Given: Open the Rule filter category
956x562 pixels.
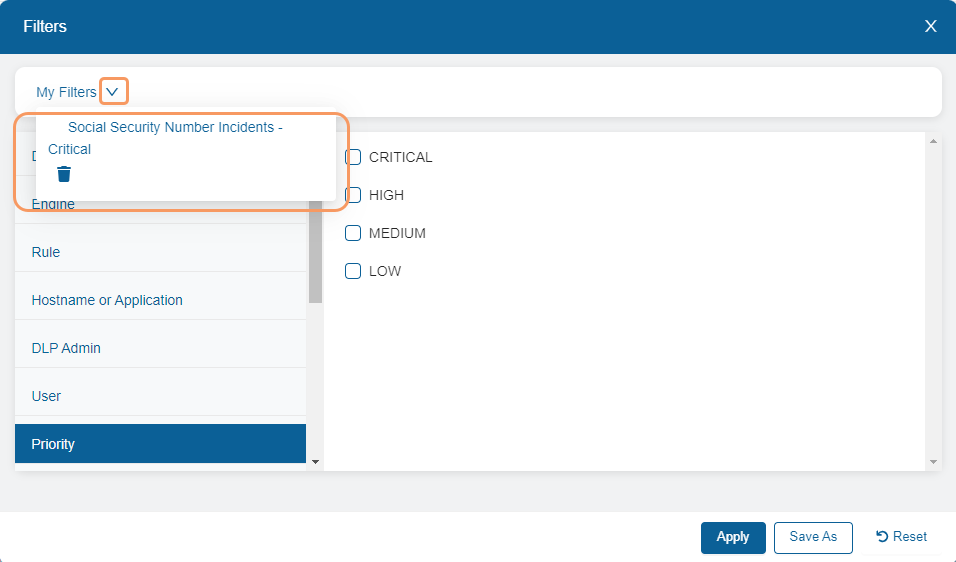Looking at the screenshot, I should point(46,252).
